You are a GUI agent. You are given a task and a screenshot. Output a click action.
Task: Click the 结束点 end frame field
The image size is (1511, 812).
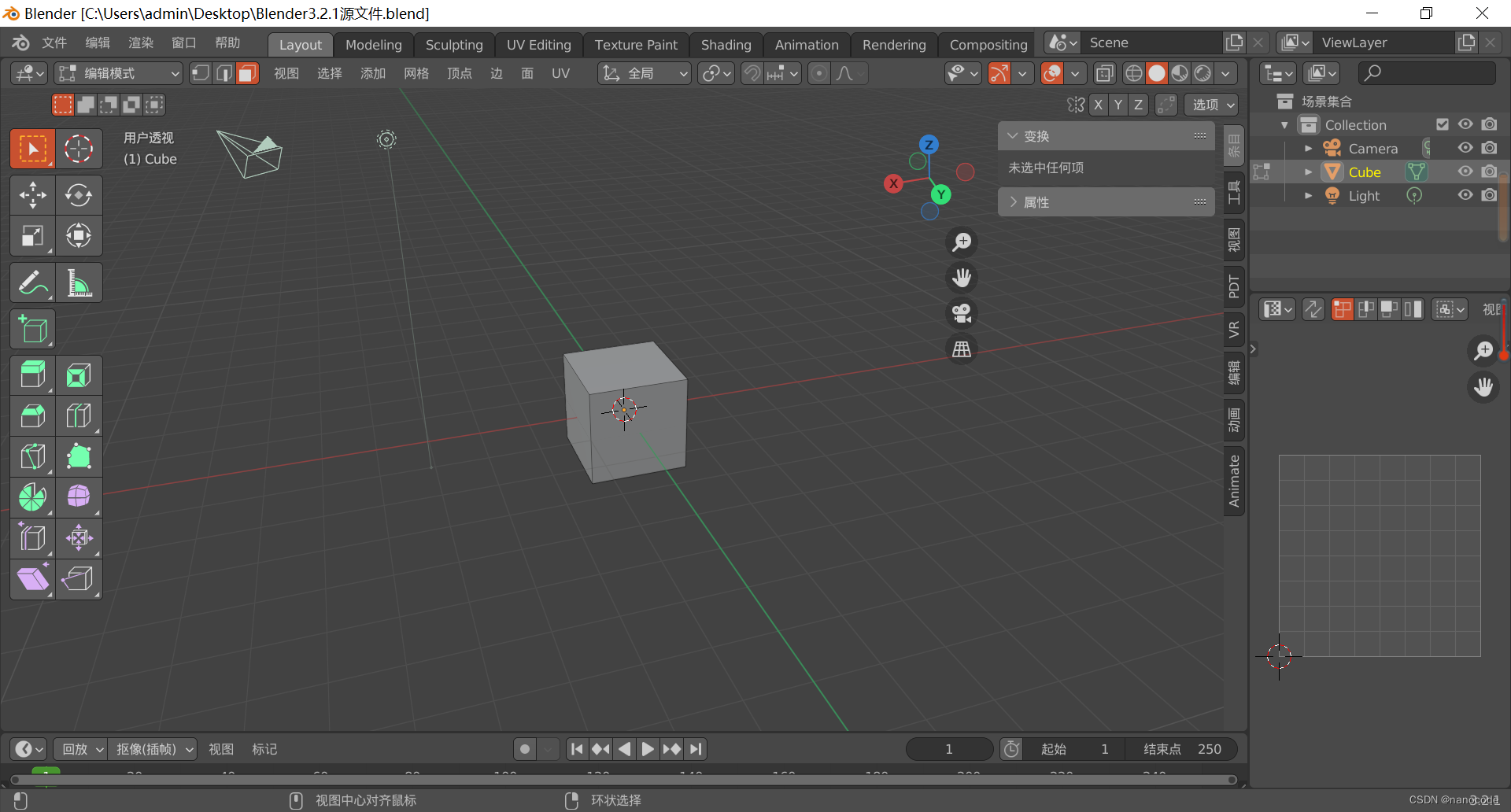(x=1180, y=749)
